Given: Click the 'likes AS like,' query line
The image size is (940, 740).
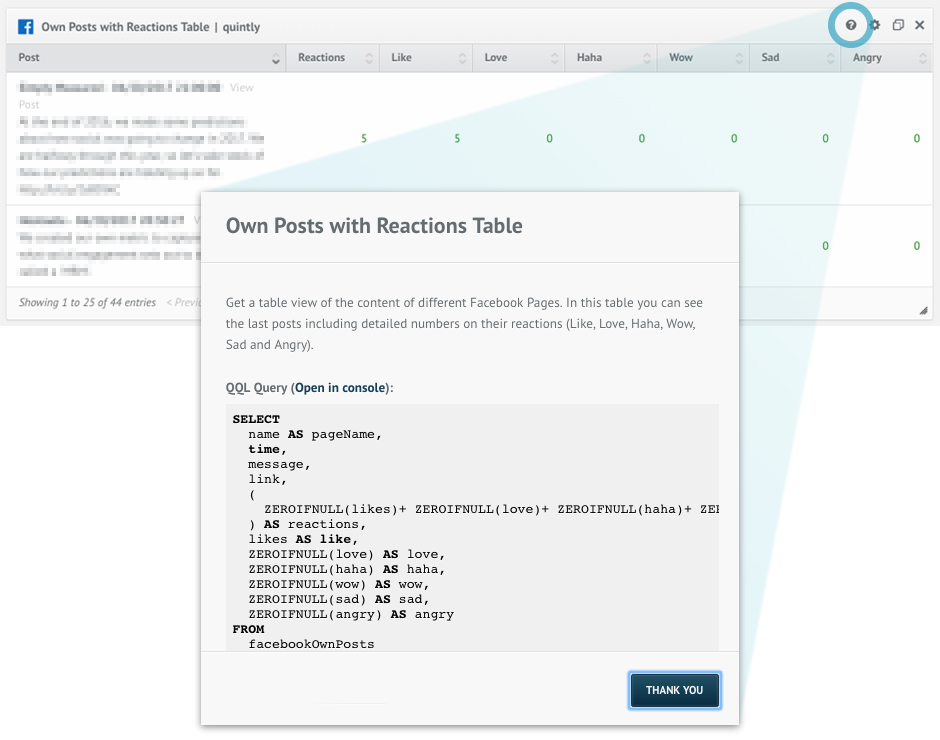Looking at the screenshot, I should pos(303,539).
